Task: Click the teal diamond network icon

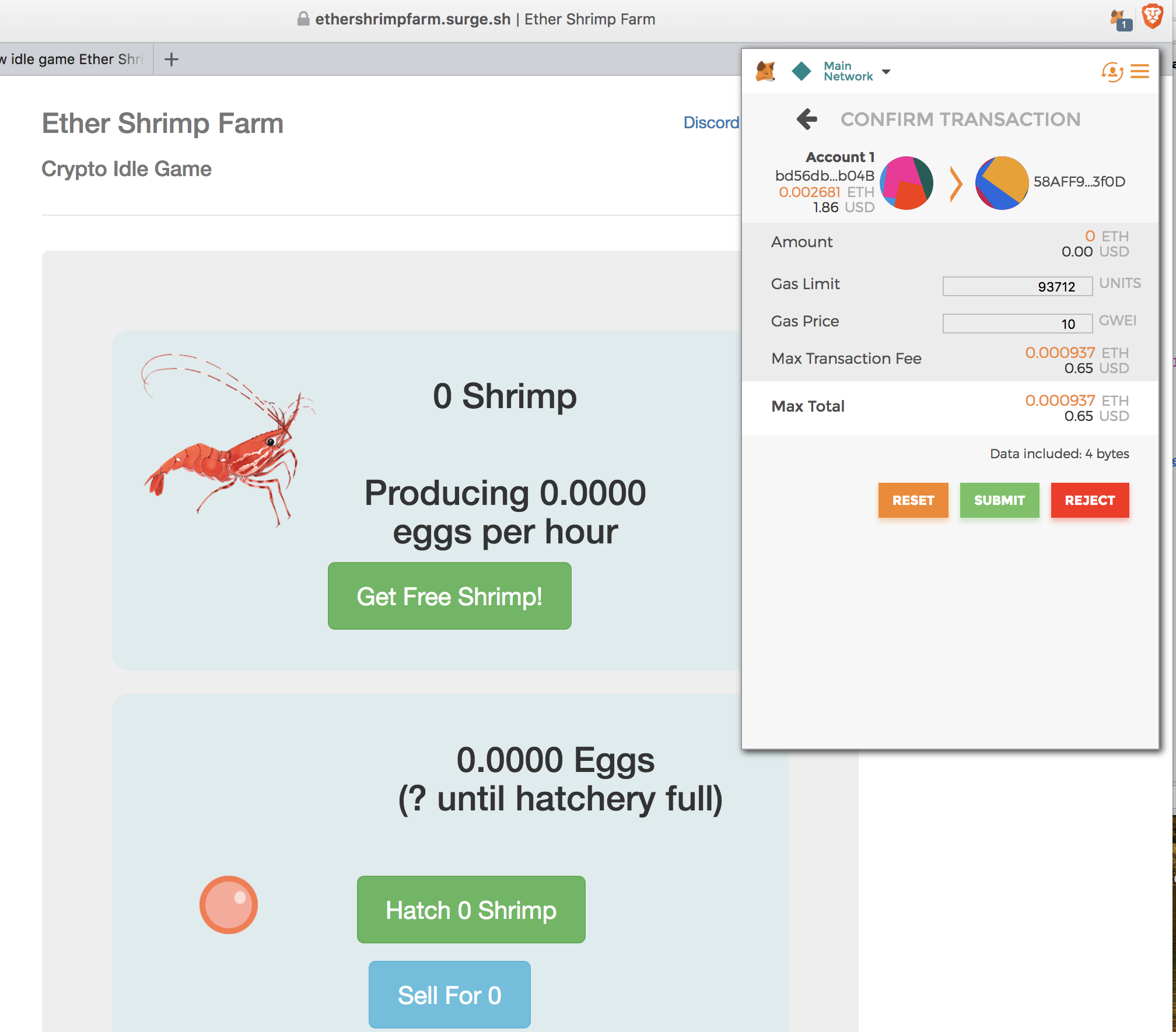Action: point(801,71)
